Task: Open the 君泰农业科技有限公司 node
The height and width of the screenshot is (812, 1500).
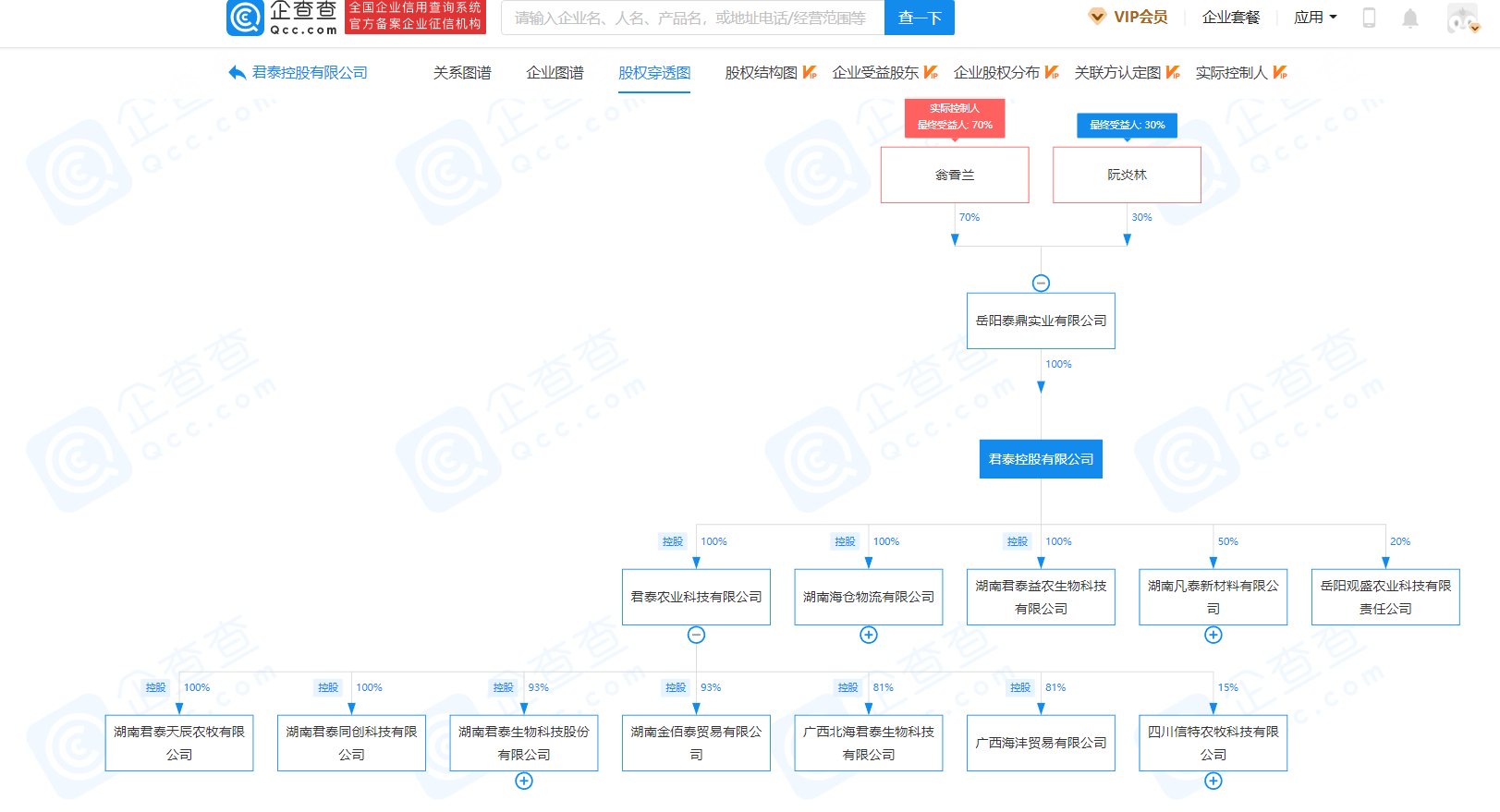Action: (x=696, y=597)
